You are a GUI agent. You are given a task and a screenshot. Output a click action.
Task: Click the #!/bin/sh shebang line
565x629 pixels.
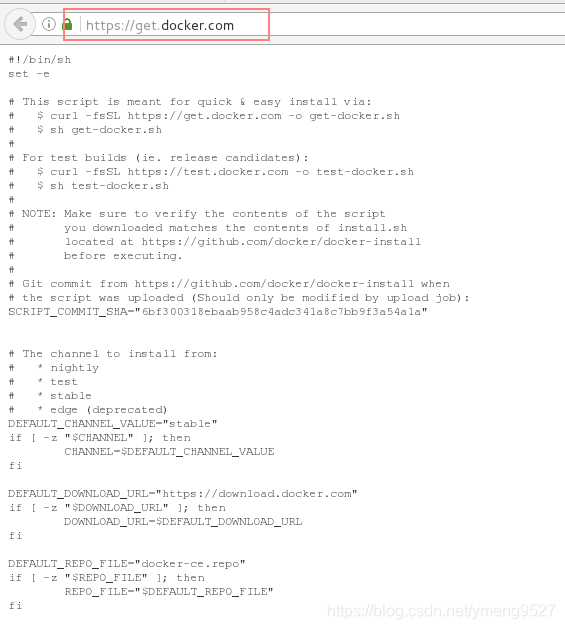(40, 60)
